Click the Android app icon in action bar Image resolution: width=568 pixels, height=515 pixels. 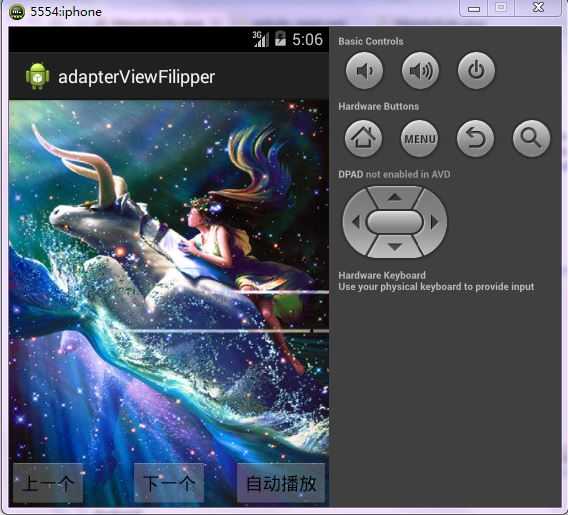[37, 76]
